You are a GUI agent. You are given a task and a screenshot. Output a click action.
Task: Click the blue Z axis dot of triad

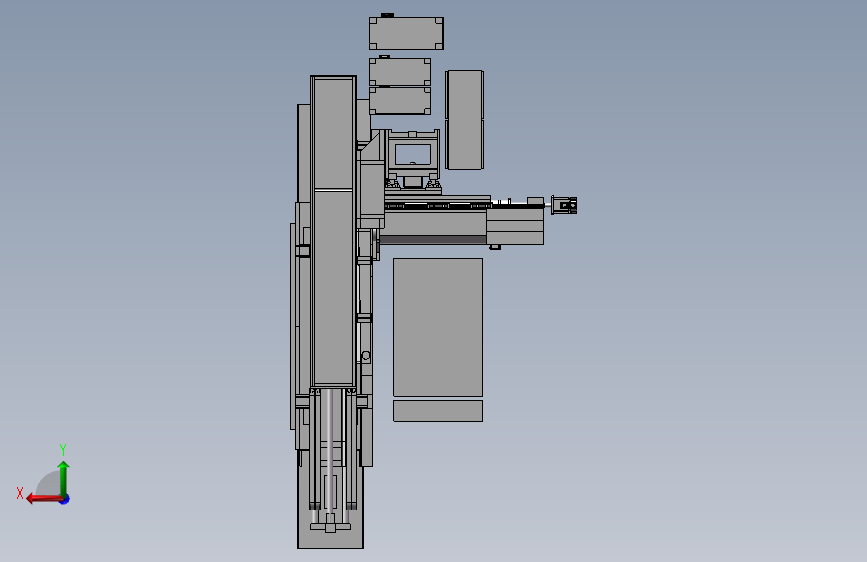65,499
